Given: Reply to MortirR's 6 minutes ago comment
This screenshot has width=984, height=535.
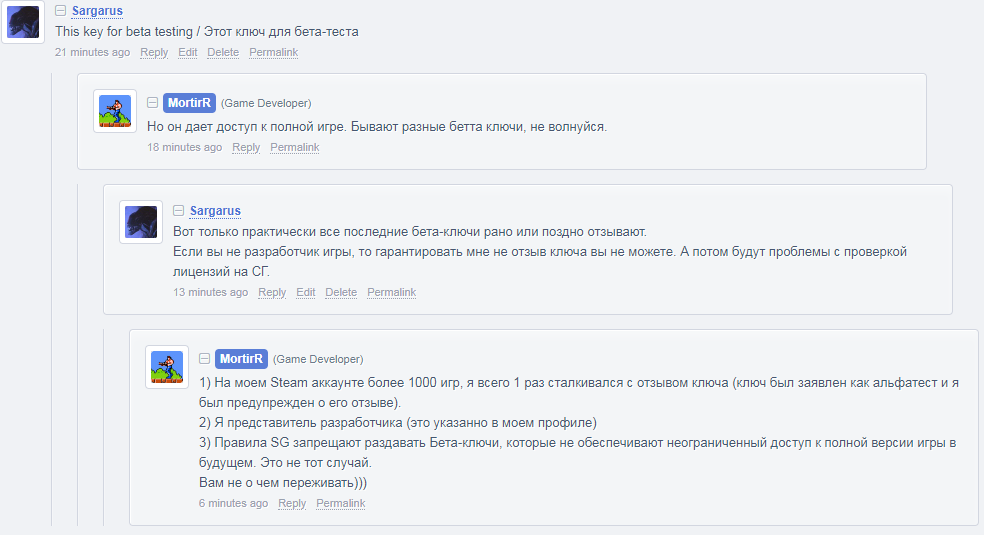Looking at the screenshot, I should click(292, 503).
